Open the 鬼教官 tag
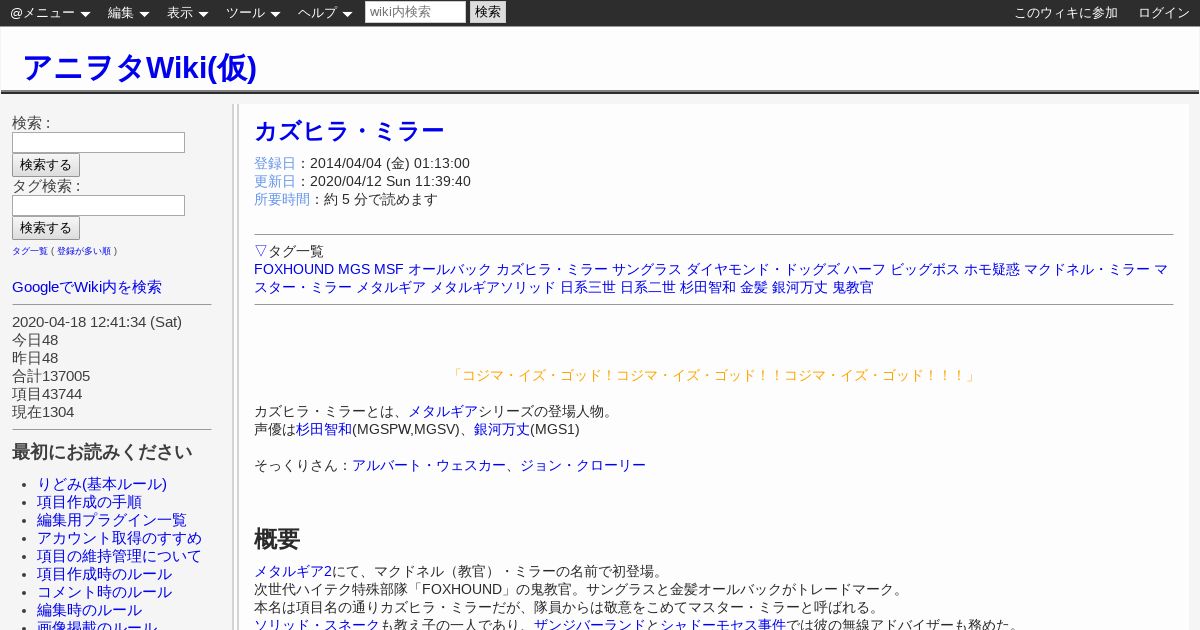This screenshot has height=630, width=1200. [x=853, y=287]
